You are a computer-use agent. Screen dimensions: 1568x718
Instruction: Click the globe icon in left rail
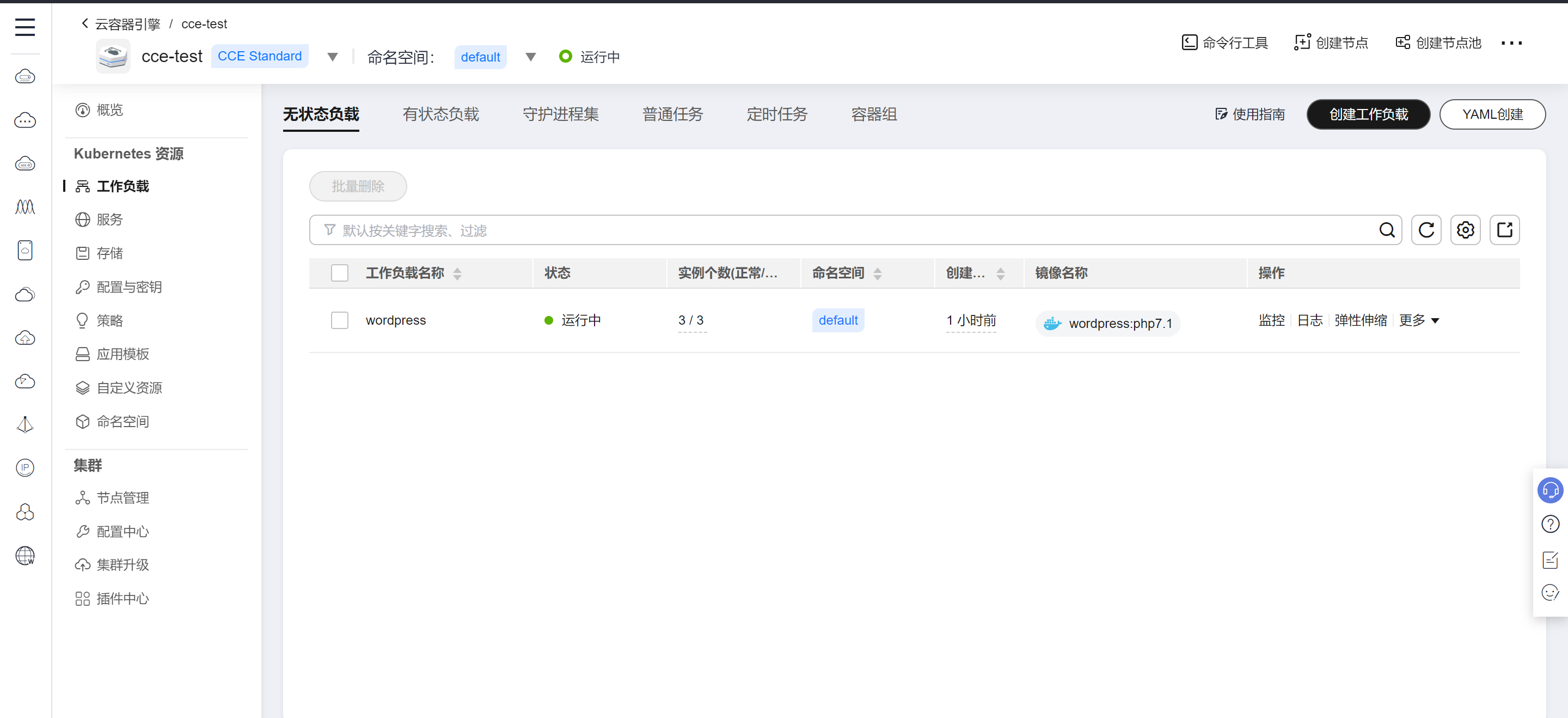point(25,556)
